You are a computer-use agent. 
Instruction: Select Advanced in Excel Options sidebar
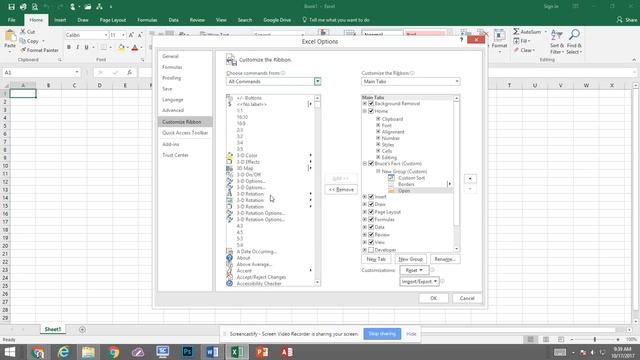[173, 110]
